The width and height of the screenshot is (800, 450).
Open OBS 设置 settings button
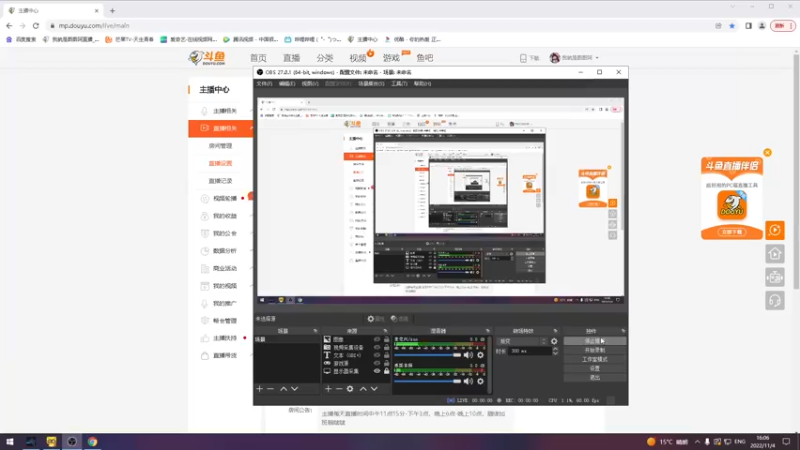(594, 368)
